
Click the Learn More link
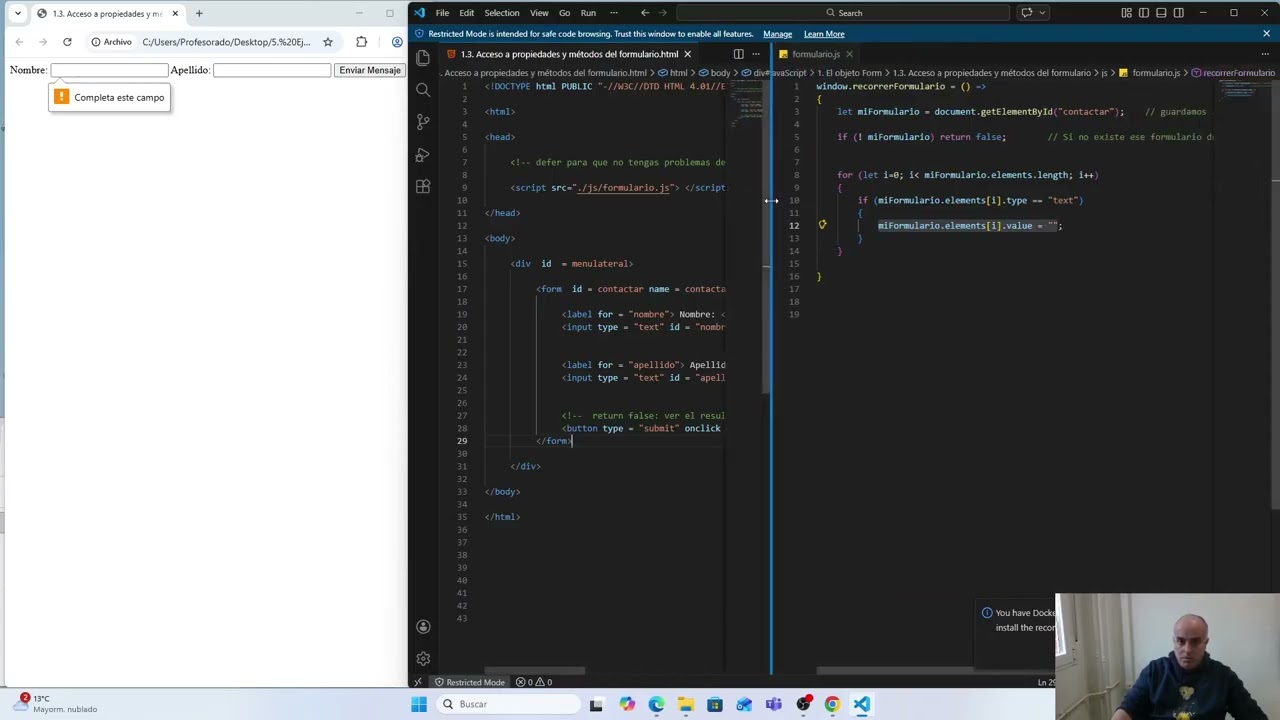(824, 34)
